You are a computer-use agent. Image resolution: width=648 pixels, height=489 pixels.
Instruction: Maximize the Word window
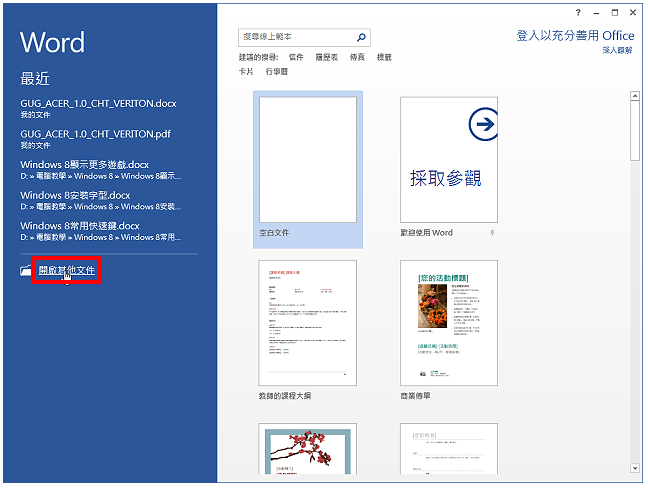(615, 13)
